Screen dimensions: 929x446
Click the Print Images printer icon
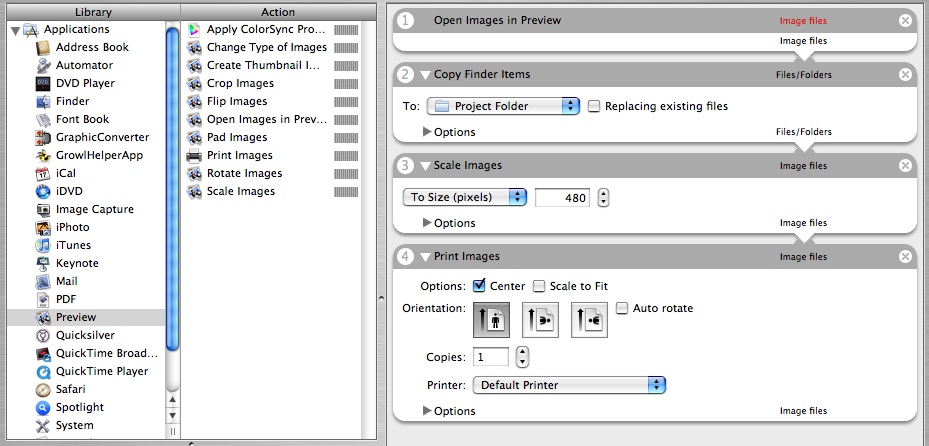[x=194, y=156]
